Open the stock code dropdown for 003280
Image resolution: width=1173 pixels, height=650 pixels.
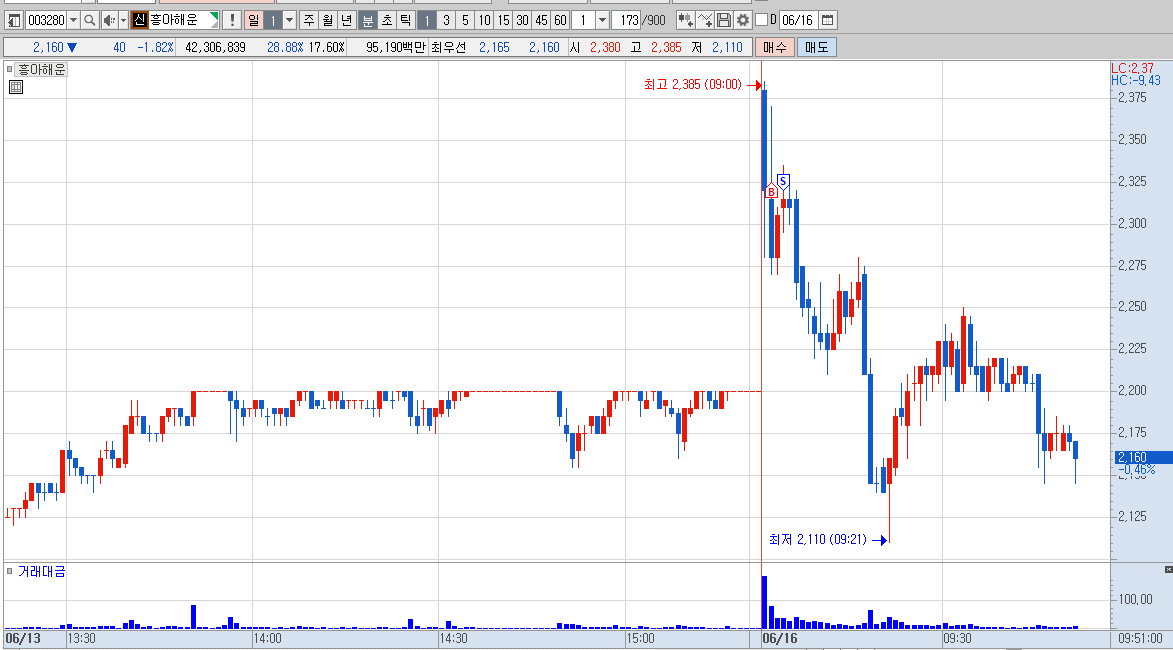[x=73, y=20]
